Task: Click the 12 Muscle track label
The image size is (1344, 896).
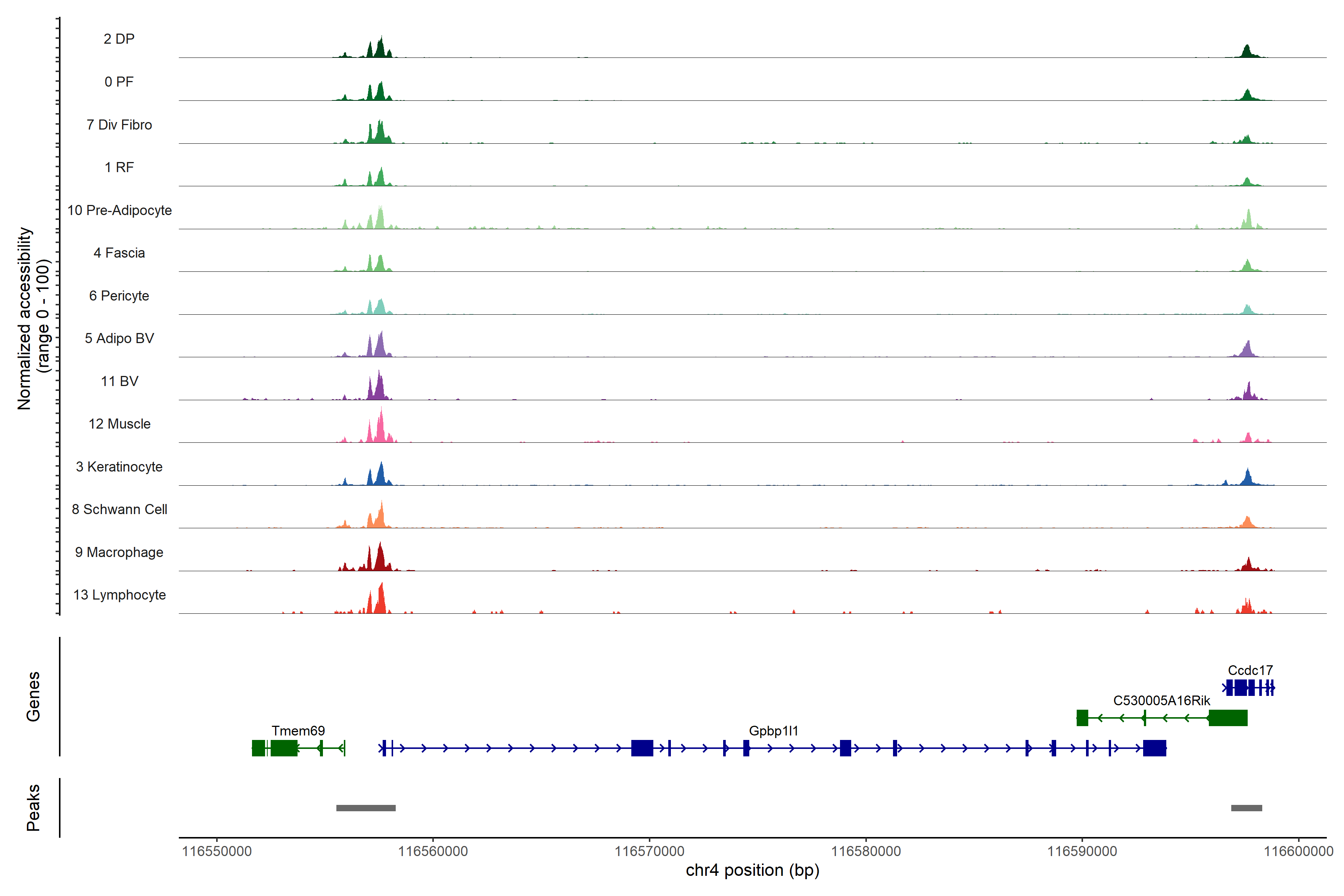Action: [x=119, y=424]
